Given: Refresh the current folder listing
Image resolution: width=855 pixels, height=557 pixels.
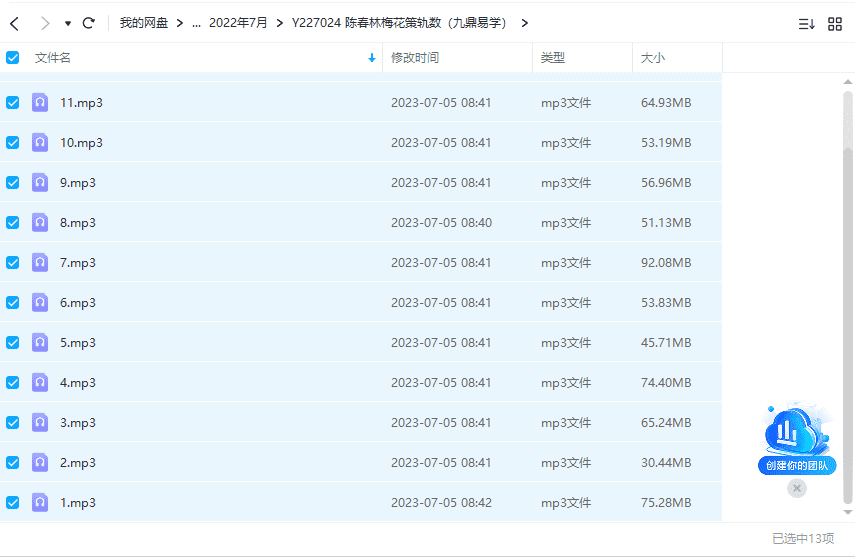Looking at the screenshot, I should click(89, 23).
